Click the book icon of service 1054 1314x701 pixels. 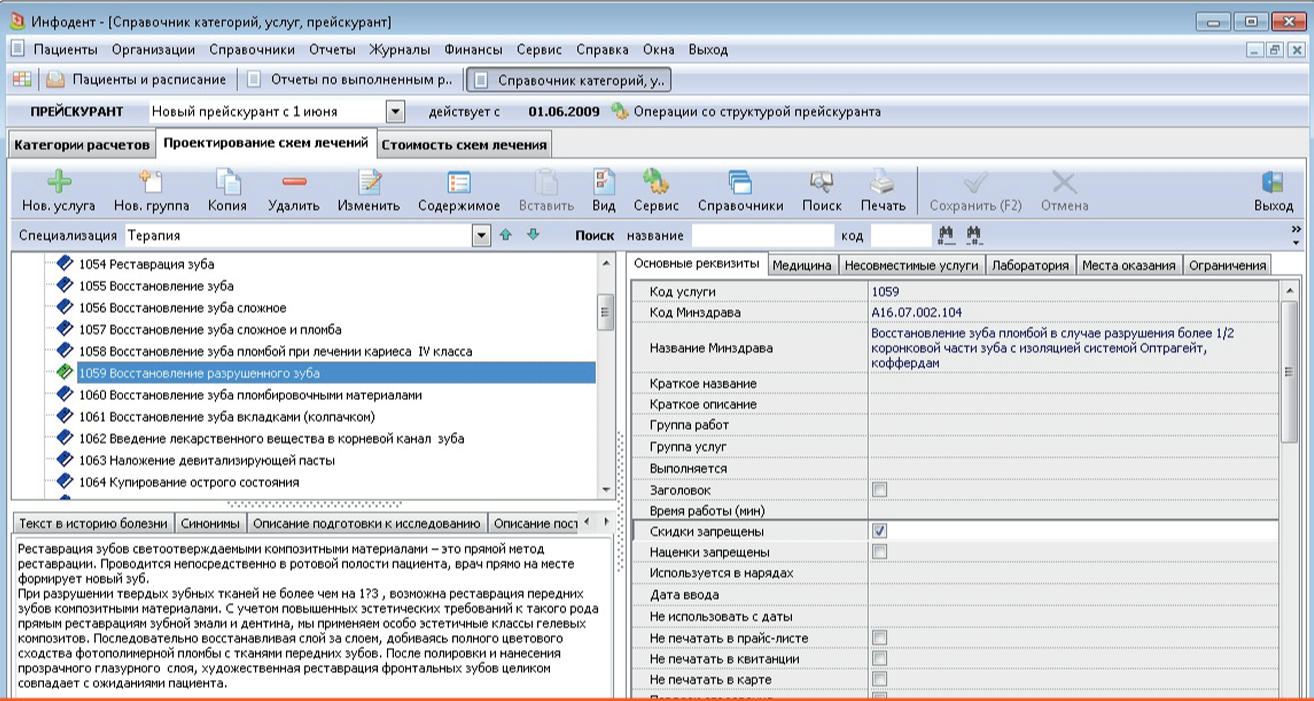66,263
